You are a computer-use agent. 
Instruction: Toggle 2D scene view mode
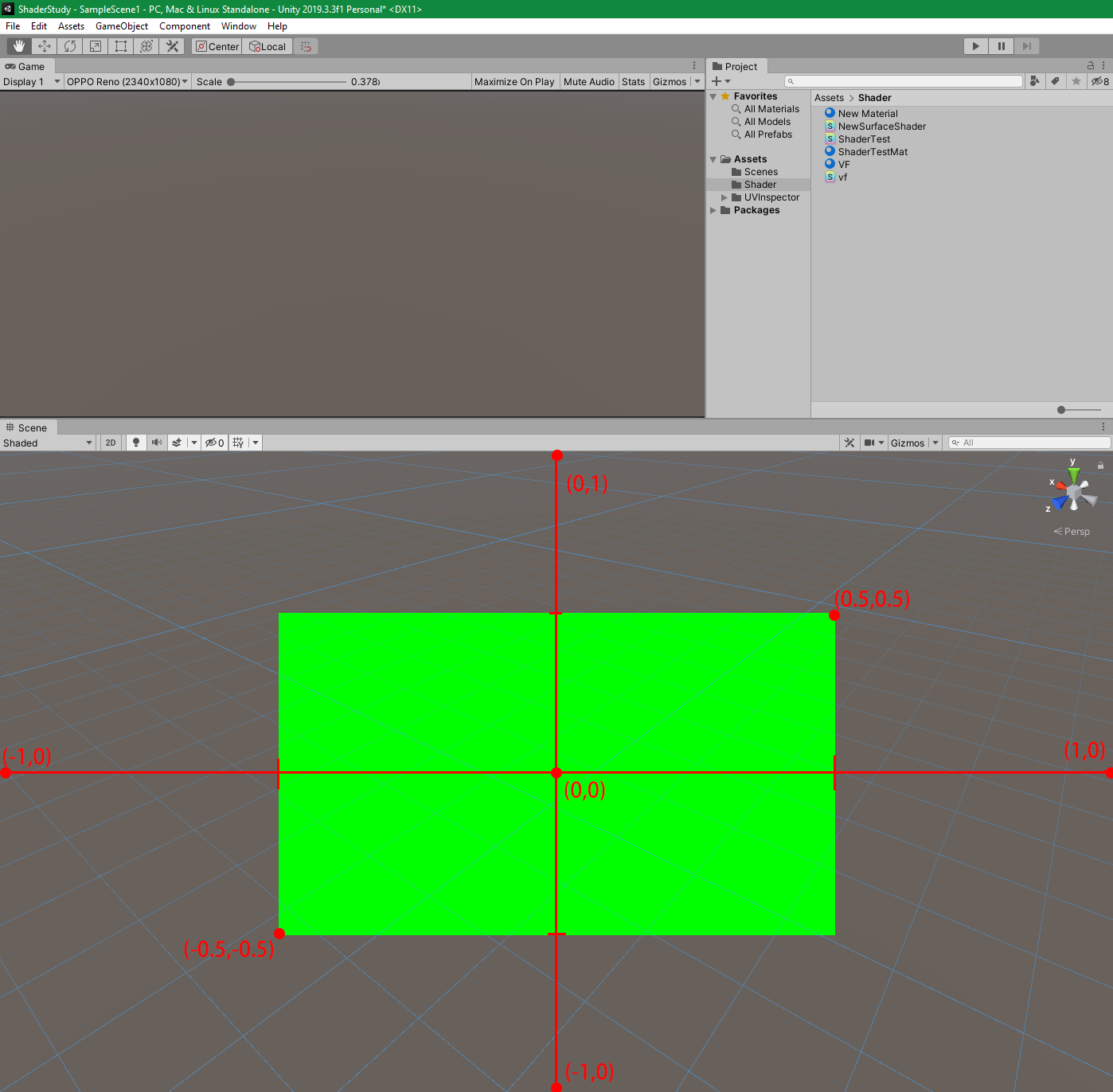tap(111, 443)
